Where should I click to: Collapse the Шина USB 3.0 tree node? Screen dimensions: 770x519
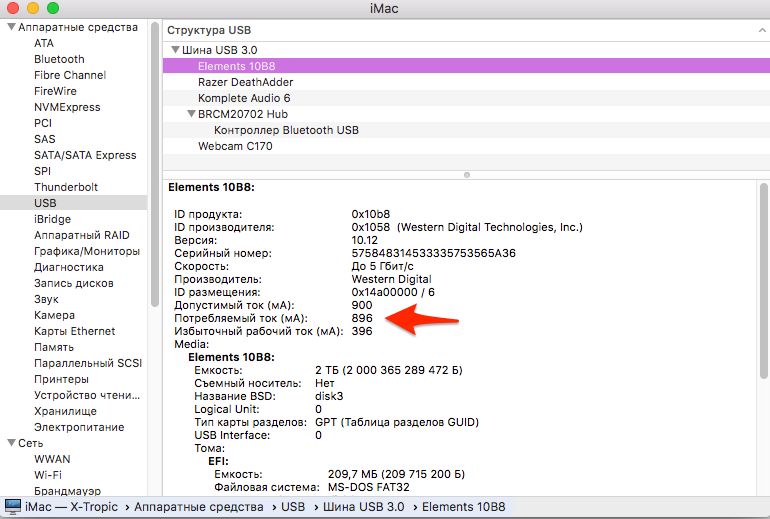click(175, 50)
